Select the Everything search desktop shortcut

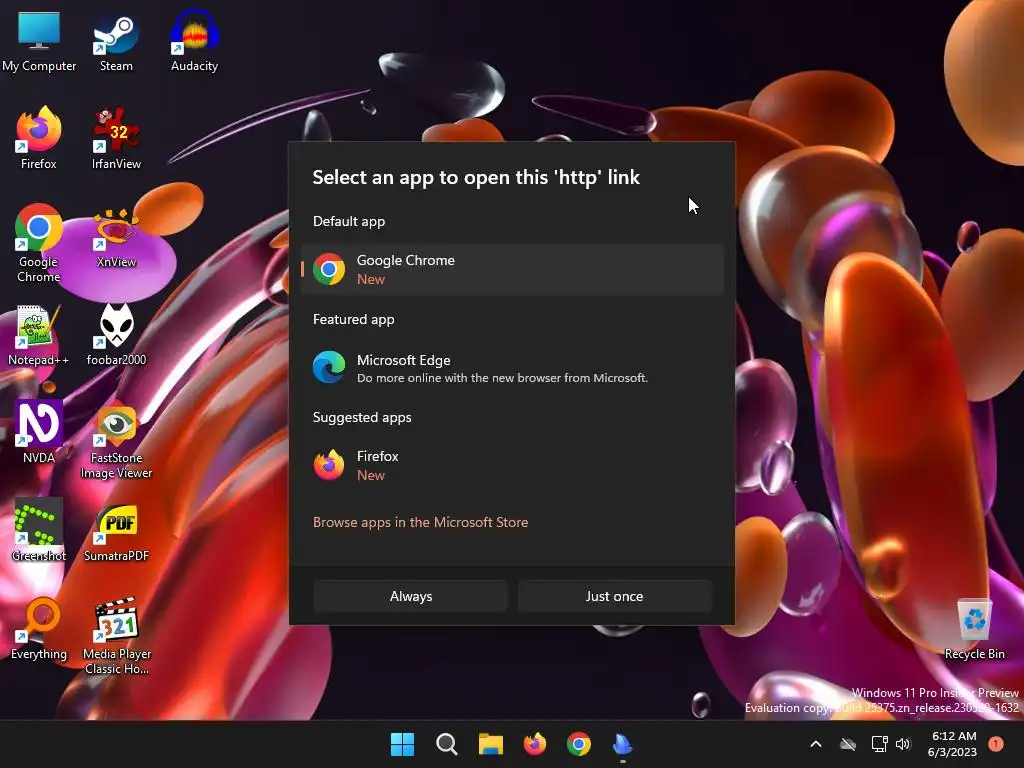point(39,629)
